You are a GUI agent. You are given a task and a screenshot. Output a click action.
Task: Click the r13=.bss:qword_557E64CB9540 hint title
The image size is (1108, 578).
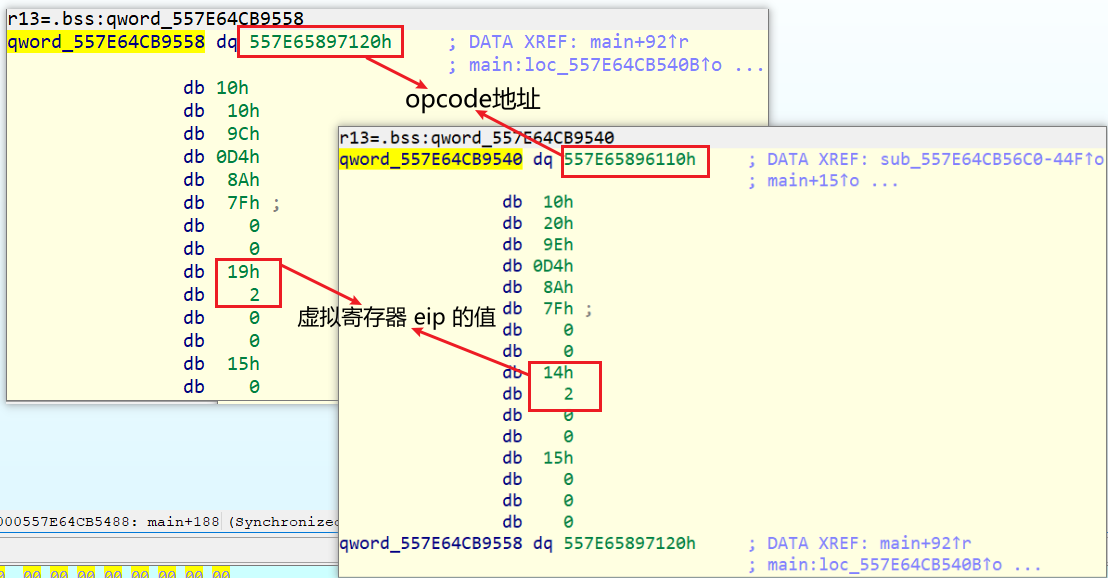tap(477, 137)
